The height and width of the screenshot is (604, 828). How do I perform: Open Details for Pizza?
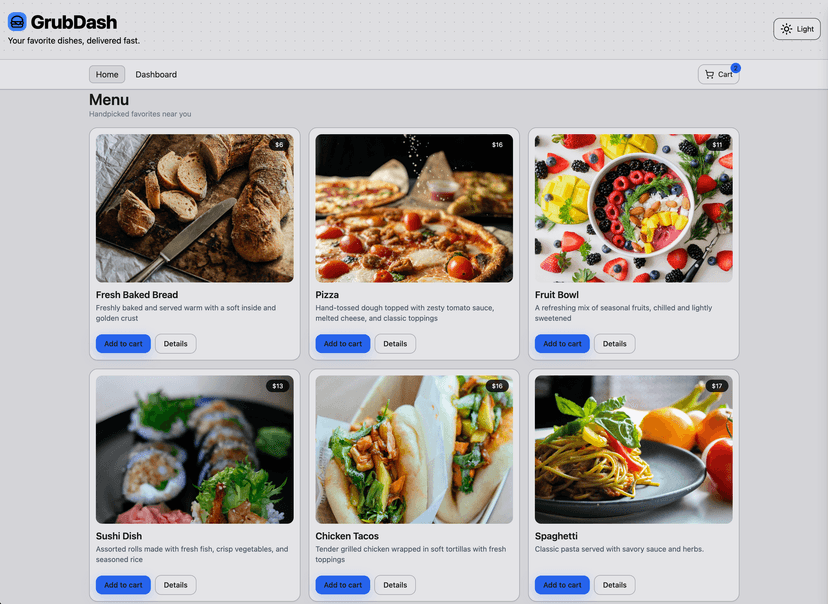pos(395,343)
